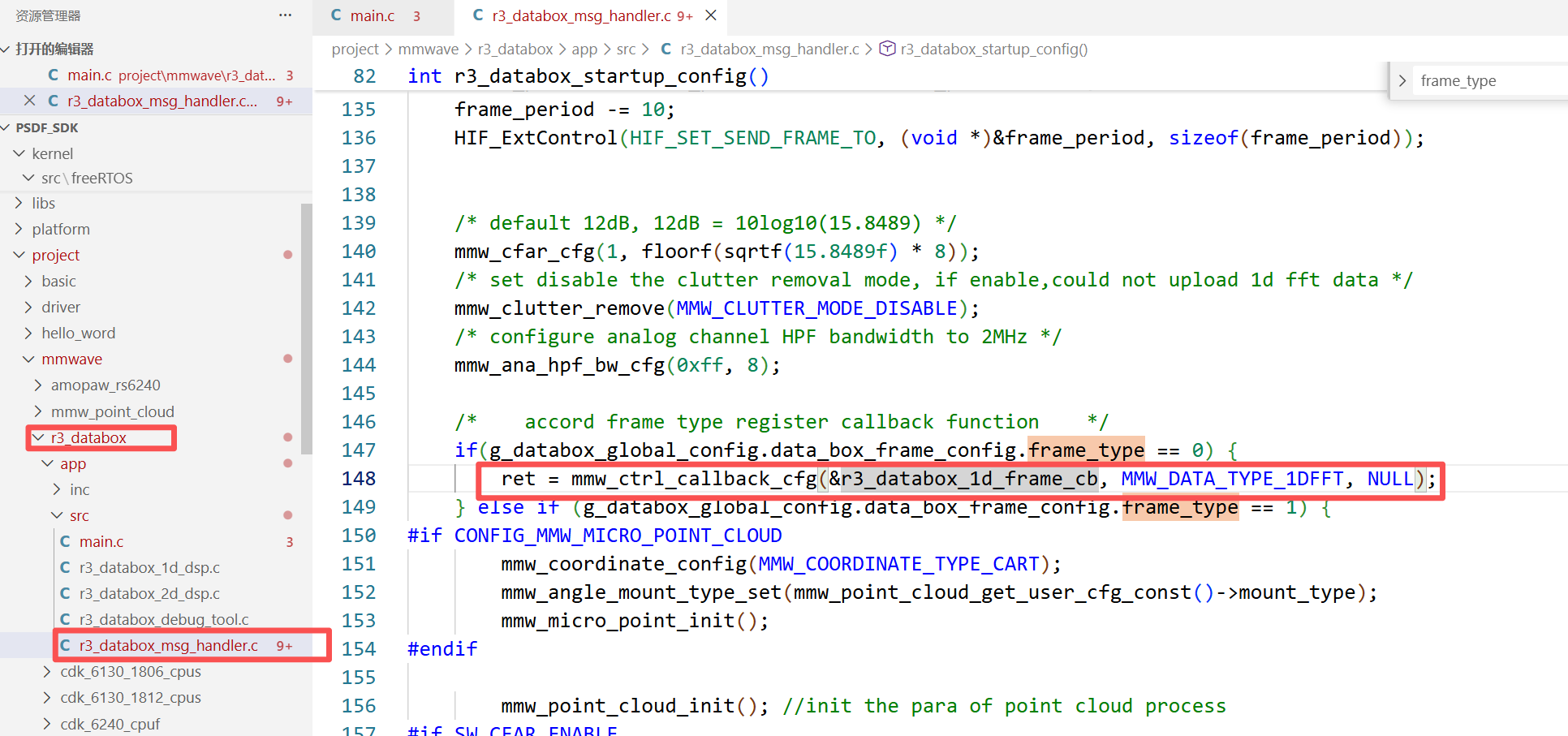Click line number 148 in the gutter
1568x736 pixels.
(359, 479)
